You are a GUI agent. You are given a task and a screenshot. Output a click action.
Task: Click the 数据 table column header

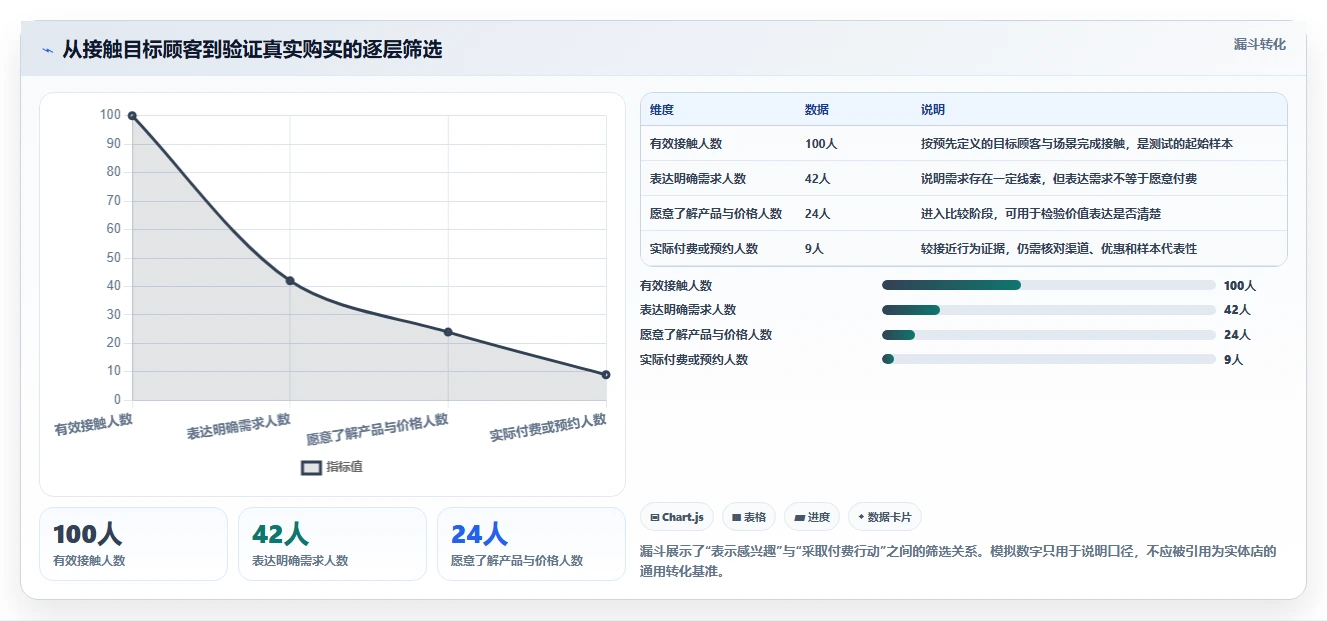[817, 110]
